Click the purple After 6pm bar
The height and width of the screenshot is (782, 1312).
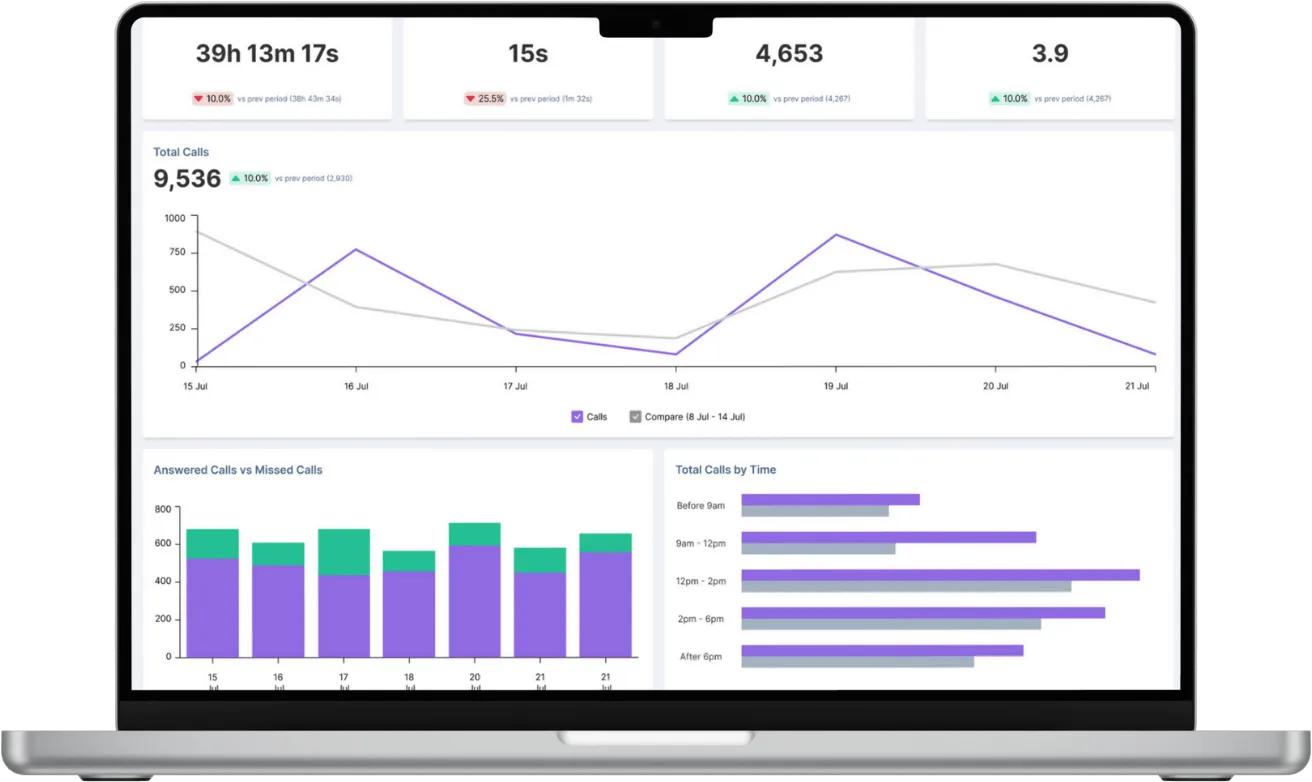[x=881, y=650]
